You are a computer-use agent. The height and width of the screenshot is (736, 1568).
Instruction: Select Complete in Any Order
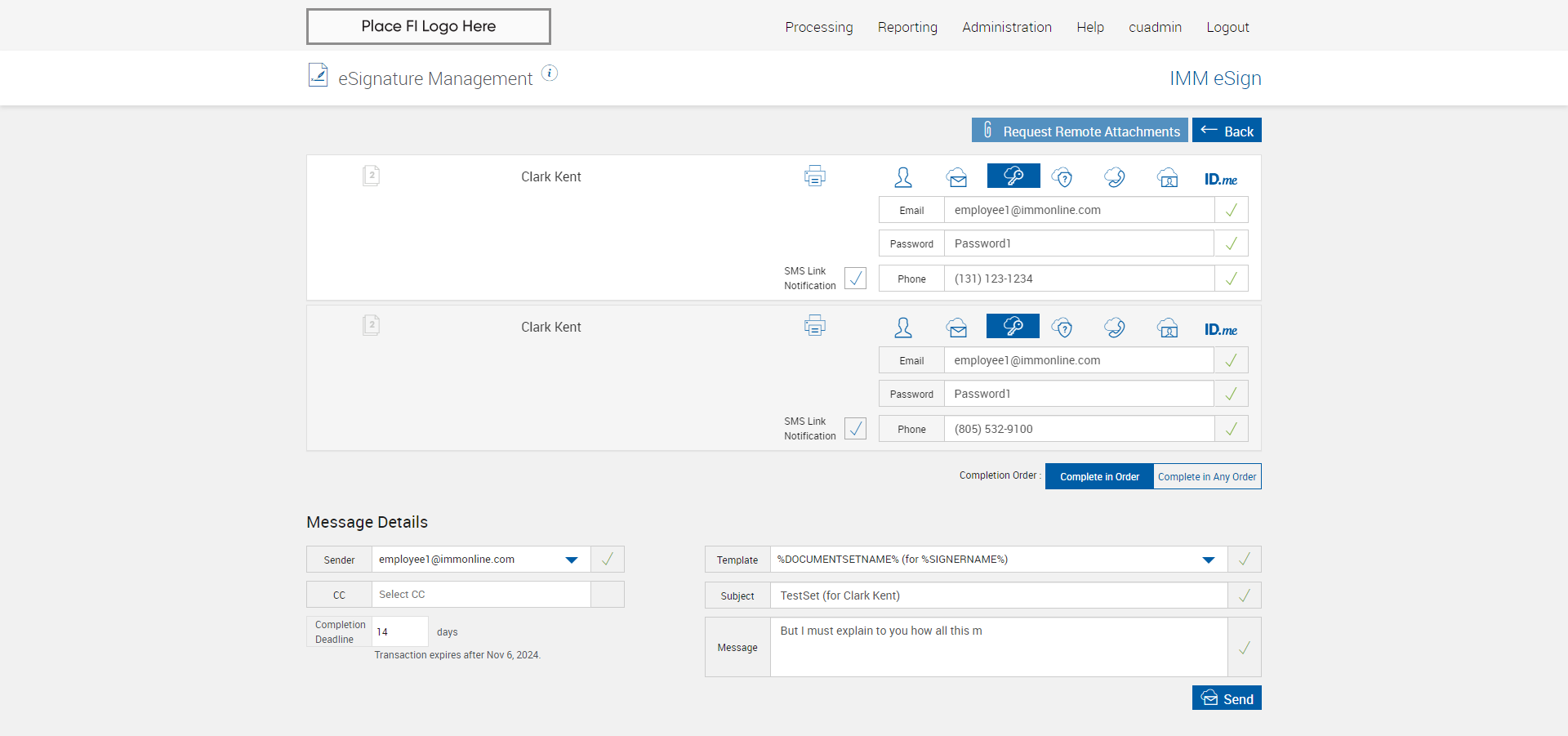[x=1206, y=477]
